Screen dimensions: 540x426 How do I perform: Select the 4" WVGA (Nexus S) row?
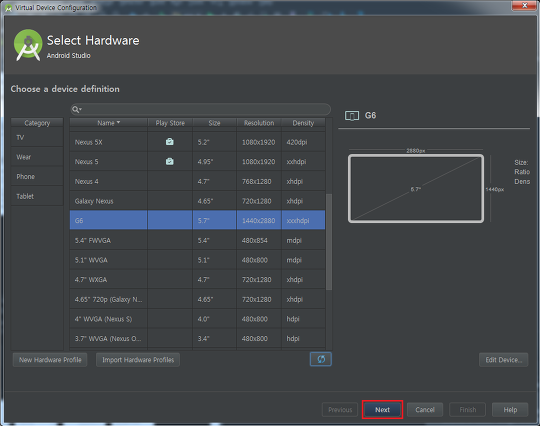coord(197,319)
